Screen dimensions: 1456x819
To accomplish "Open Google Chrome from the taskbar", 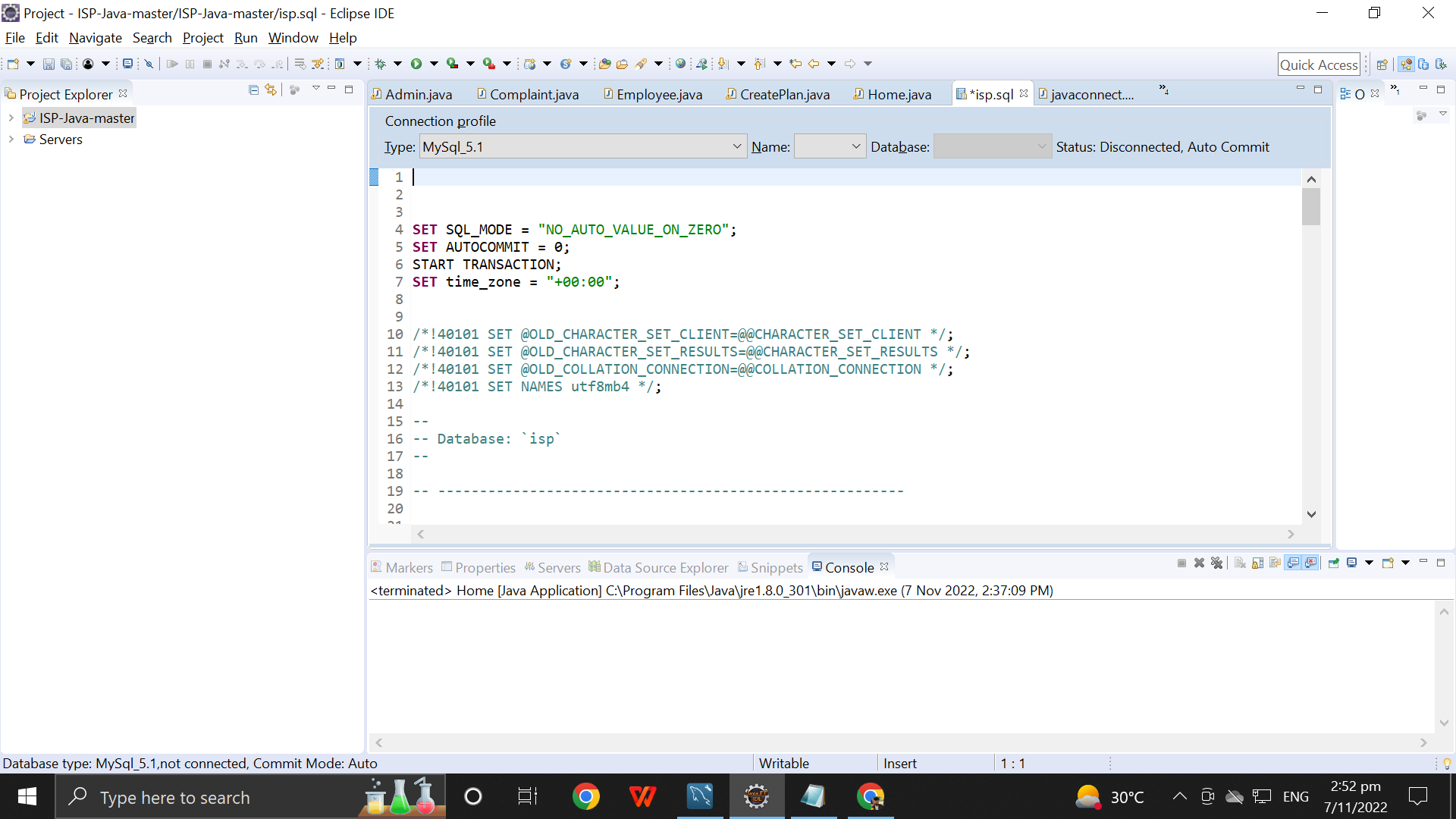I will point(586,796).
